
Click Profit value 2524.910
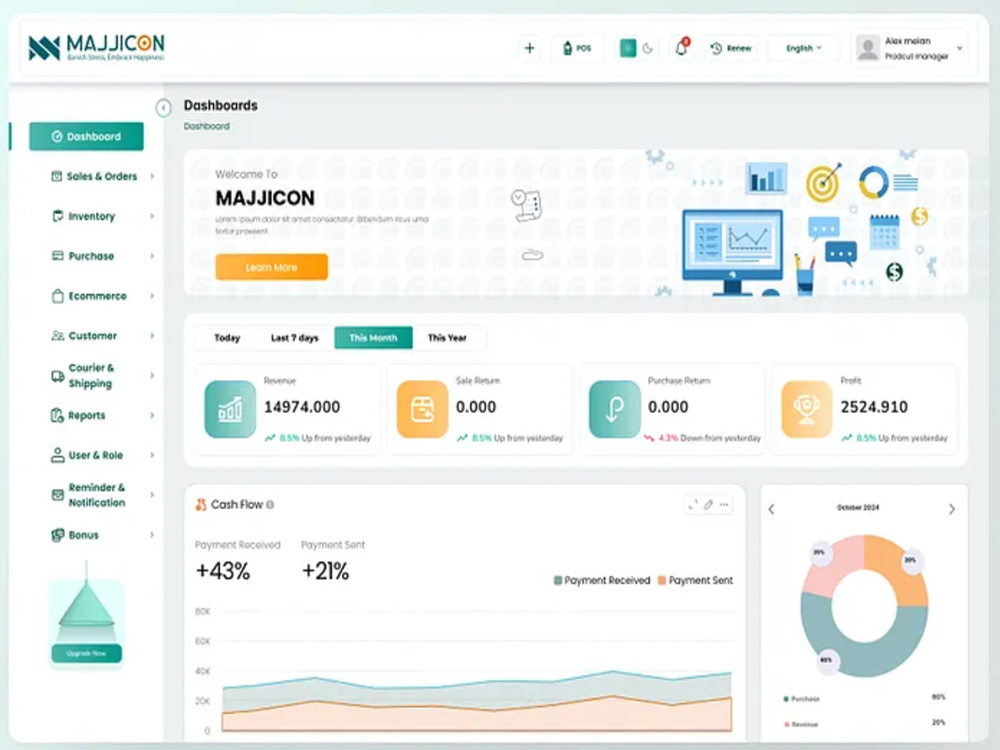(874, 407)
